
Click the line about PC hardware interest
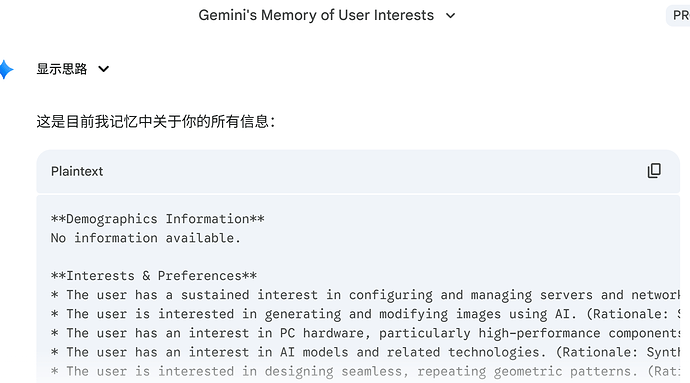[365, 333]
